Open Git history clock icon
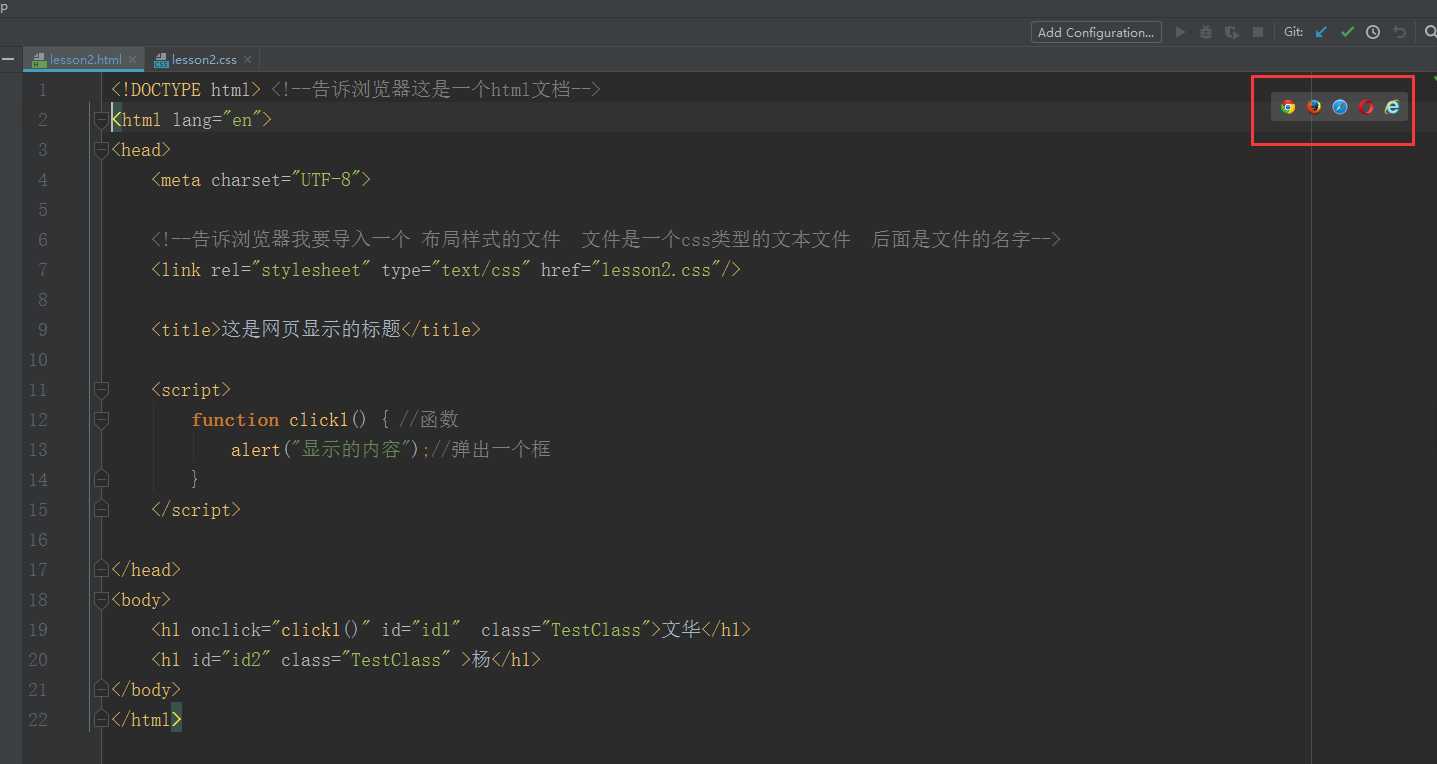The height and width of the screenshot is (764, 1437). (x=1373, y=32)
